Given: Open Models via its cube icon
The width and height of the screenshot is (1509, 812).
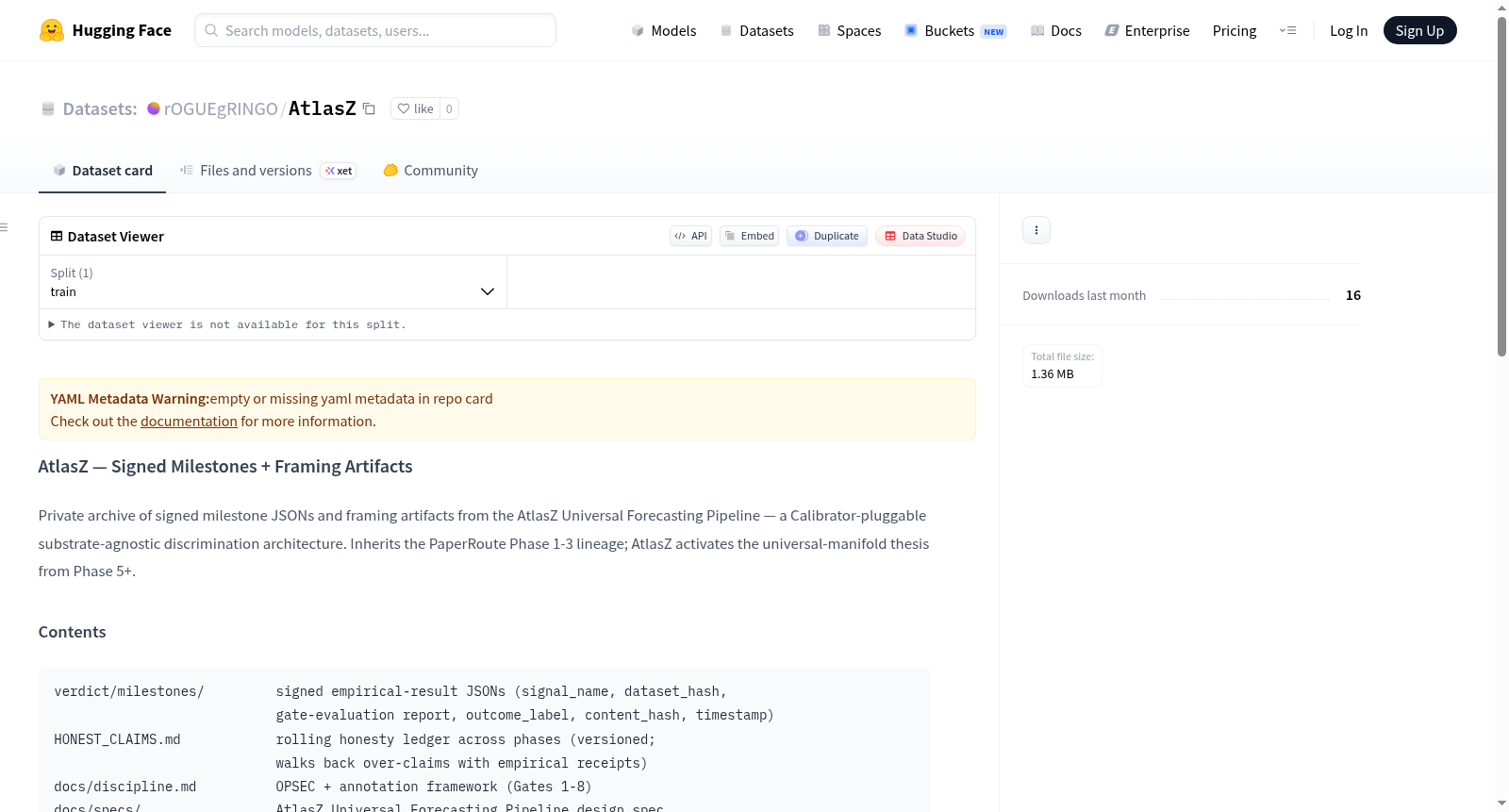Looking at the screenshot, I should [638, 31].
